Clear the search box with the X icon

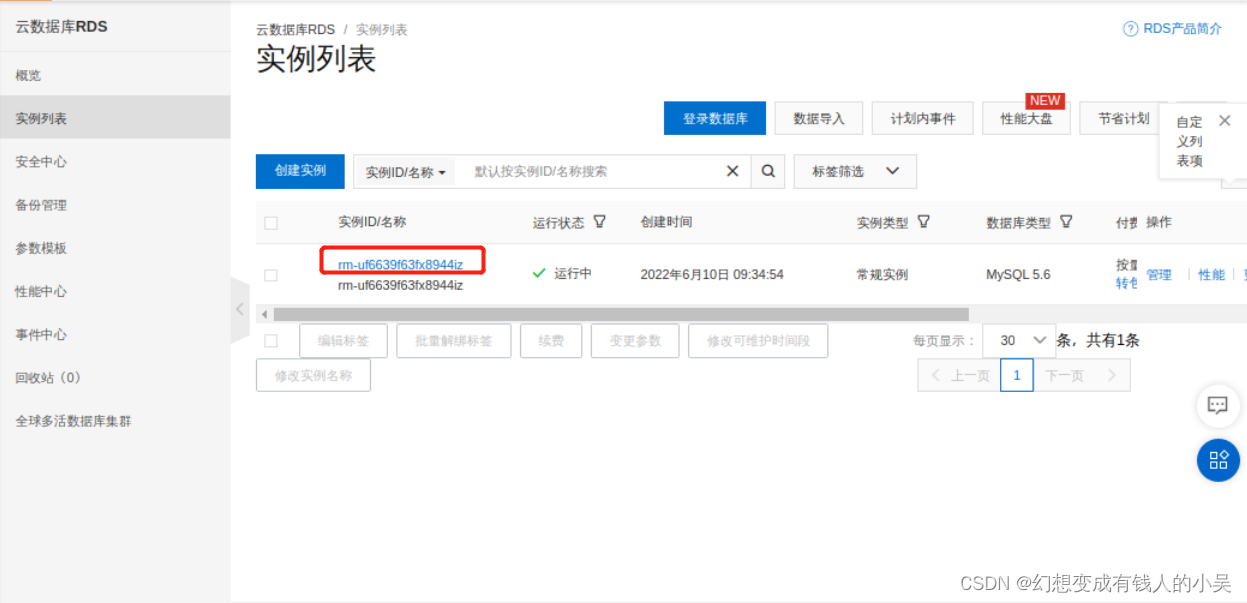(x=733, y=171)
